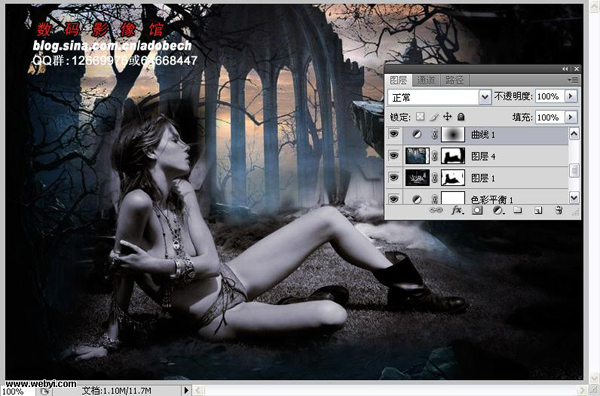Viewport: 600px width, 396px height.
Task: Toggle lock position move icon
Action: (447, 117)
